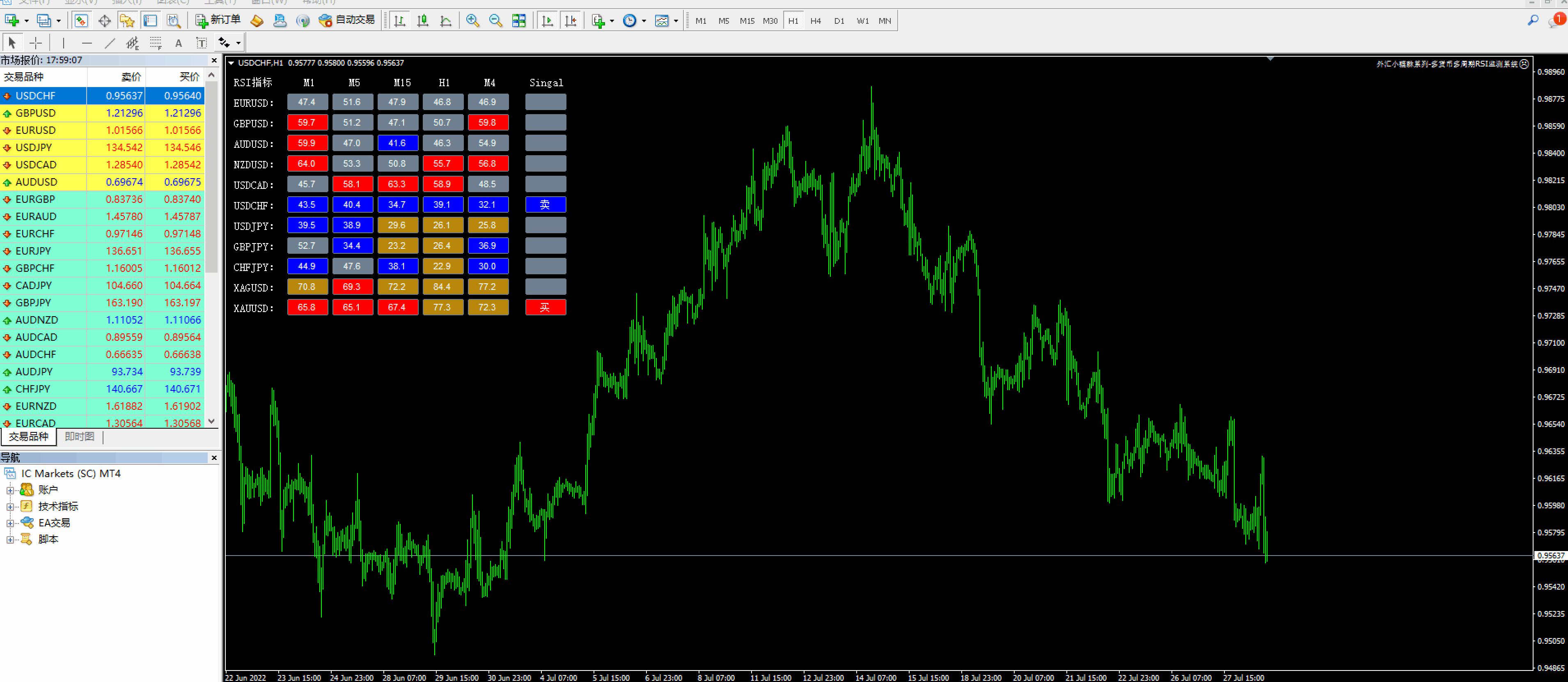Select the EURJPY row in Market Watch

(x=102, y=251)
